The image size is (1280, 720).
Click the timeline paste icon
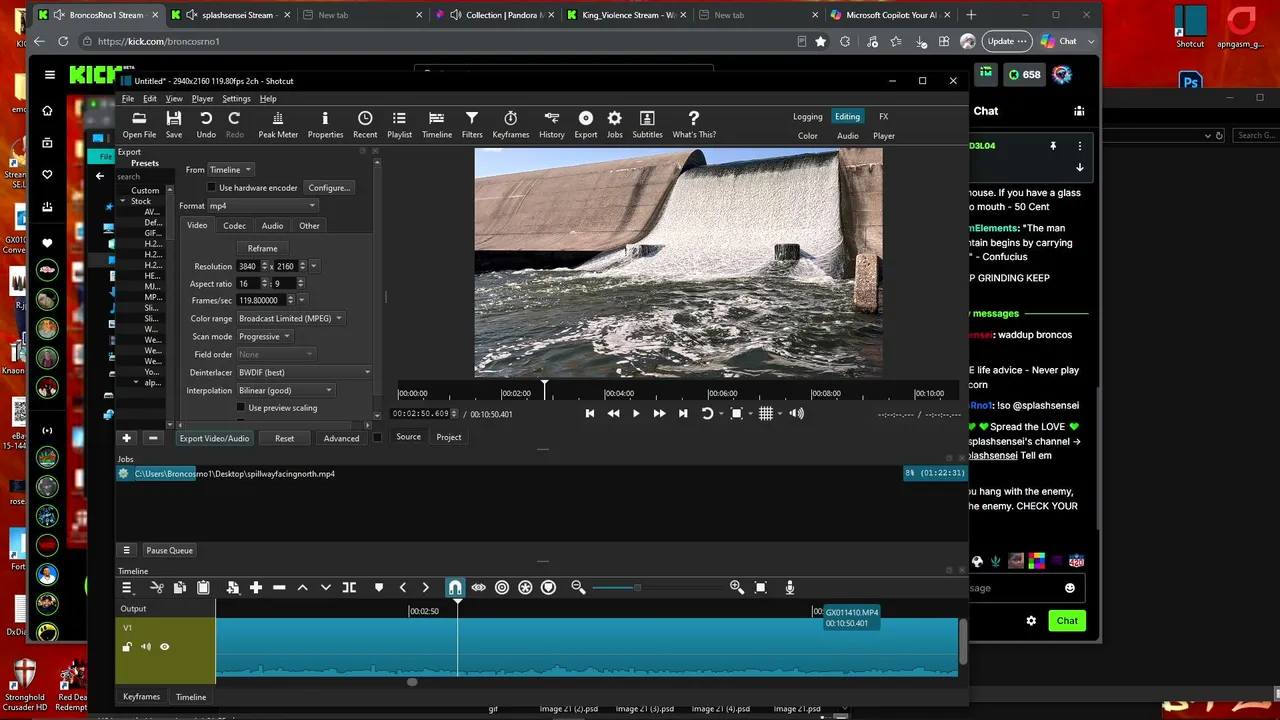[x=203, y=588]
